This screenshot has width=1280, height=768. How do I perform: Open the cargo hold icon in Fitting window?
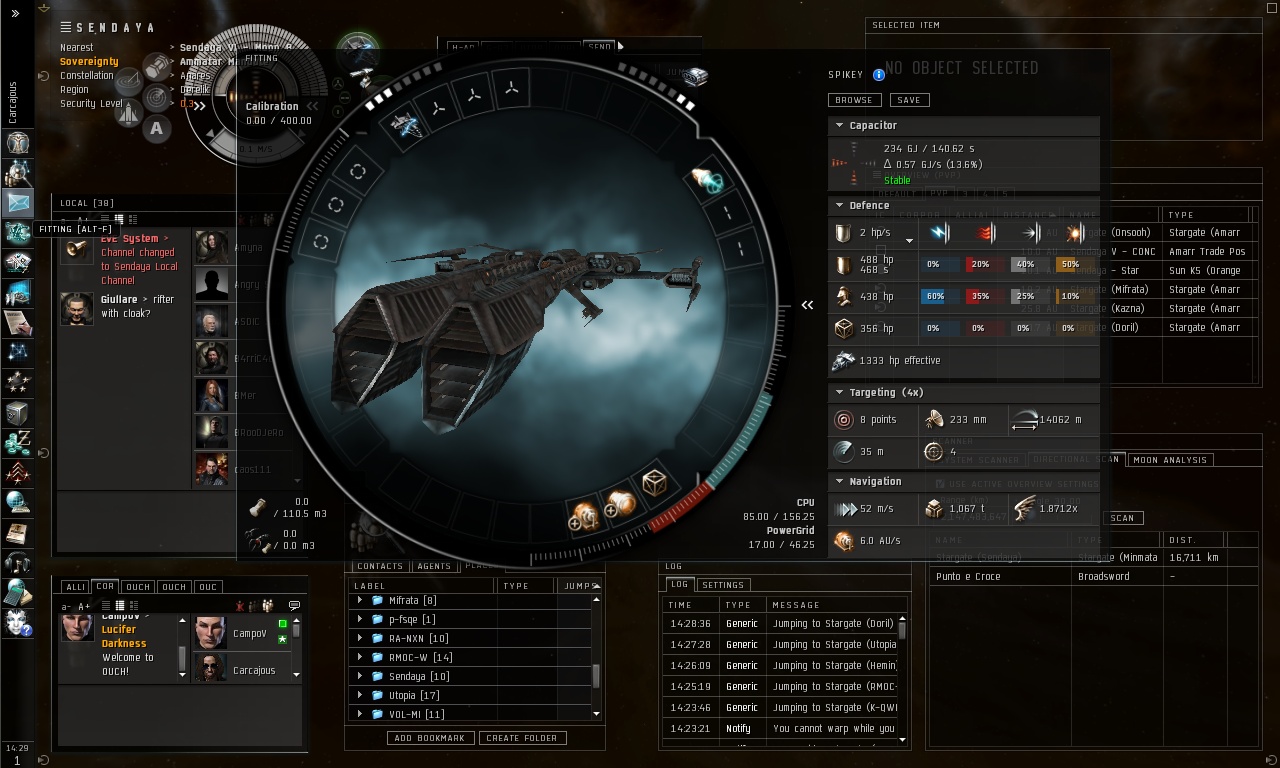point(259,508)
